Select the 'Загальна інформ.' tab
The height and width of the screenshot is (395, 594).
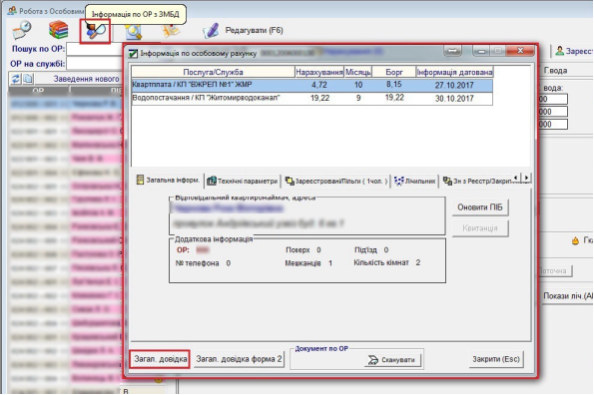point(168,180)
